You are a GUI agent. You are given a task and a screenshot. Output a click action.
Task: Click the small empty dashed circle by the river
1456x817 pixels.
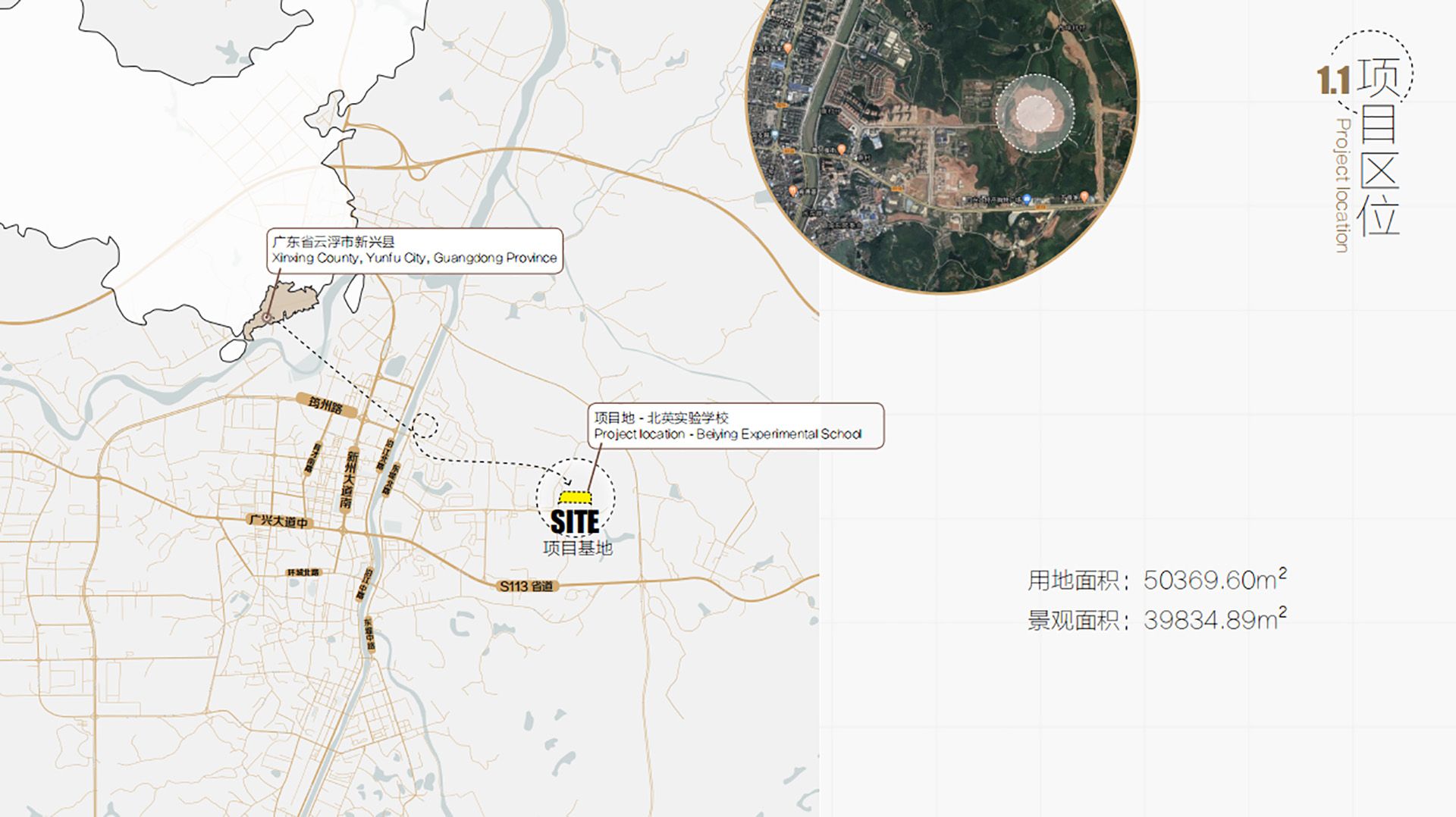426,425
